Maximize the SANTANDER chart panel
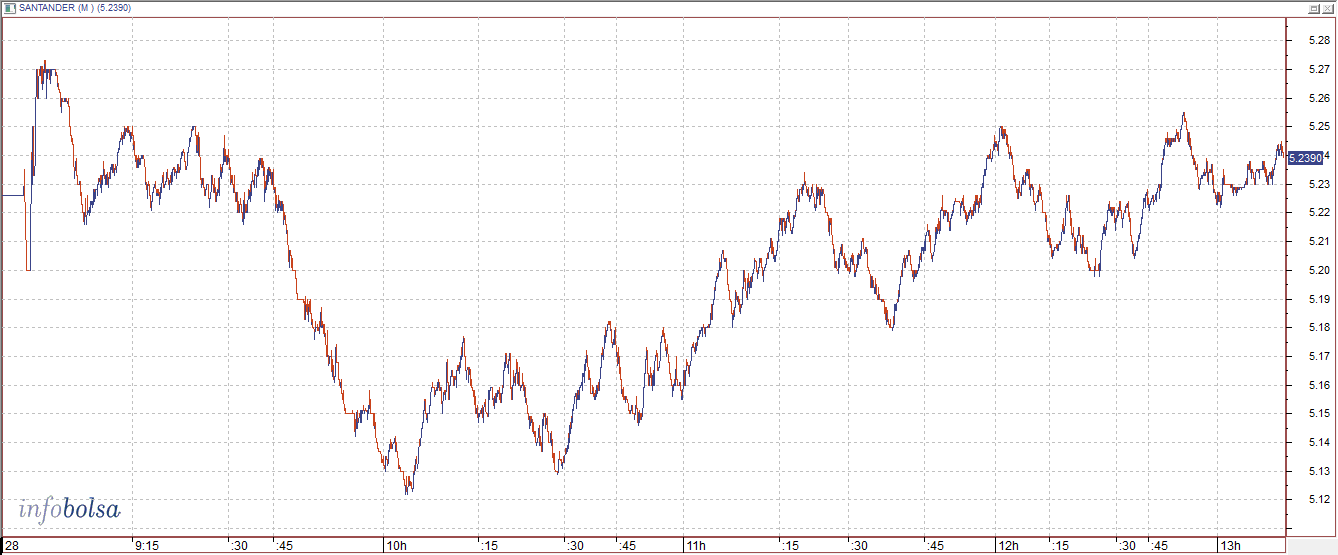Viewport: 1338px width, 555px height. [1314, 8]
